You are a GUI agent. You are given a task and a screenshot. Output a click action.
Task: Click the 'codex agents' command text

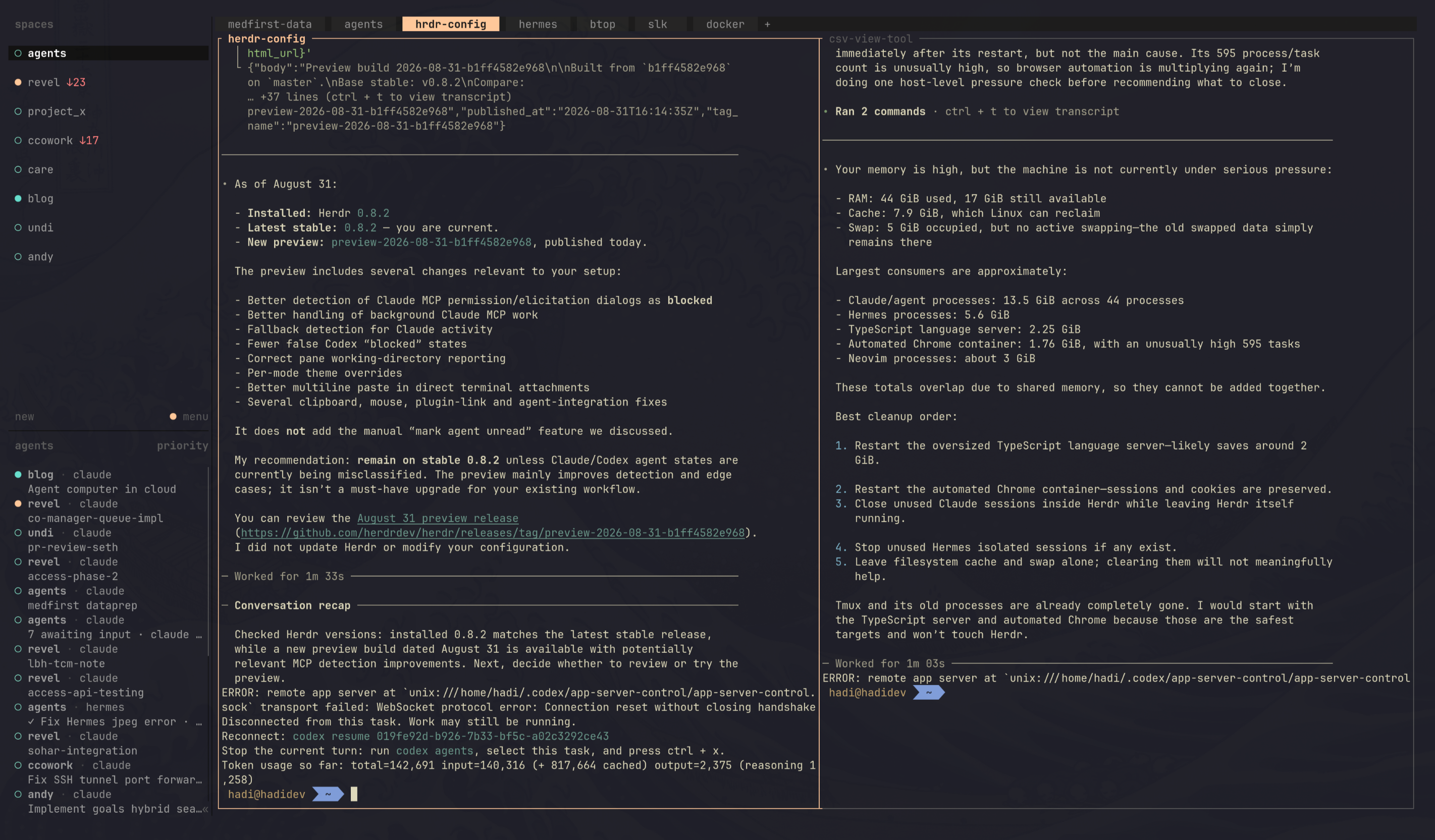click(435, 750)
